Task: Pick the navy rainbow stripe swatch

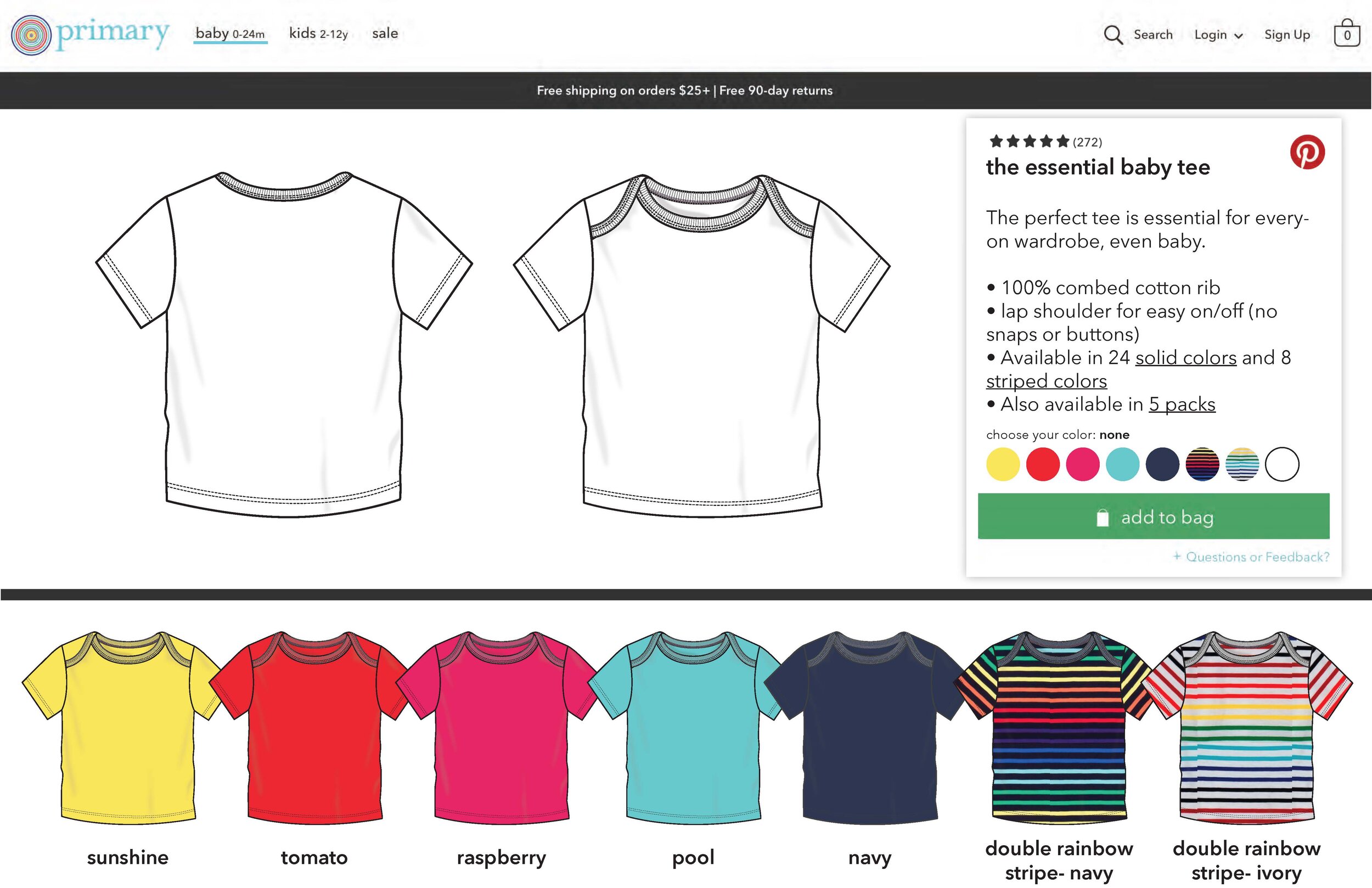Action: coord(1202,464)
